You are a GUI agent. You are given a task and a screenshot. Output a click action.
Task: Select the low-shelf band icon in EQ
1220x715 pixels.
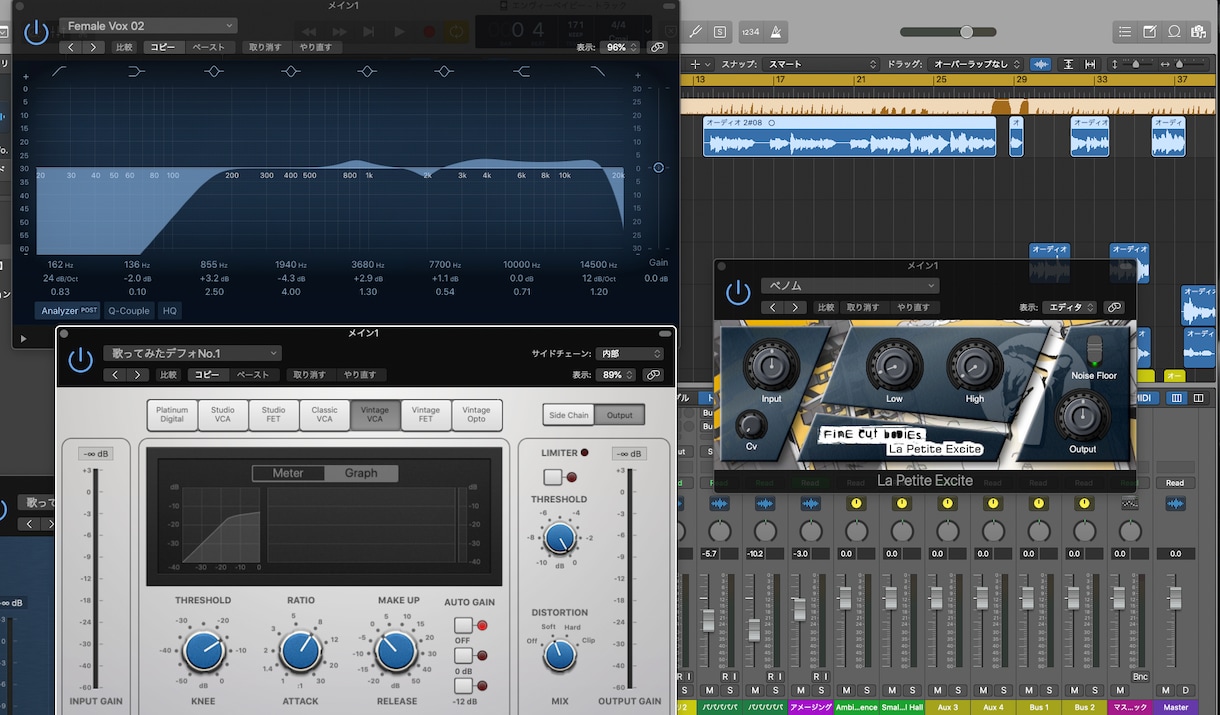tap(136, 71)
